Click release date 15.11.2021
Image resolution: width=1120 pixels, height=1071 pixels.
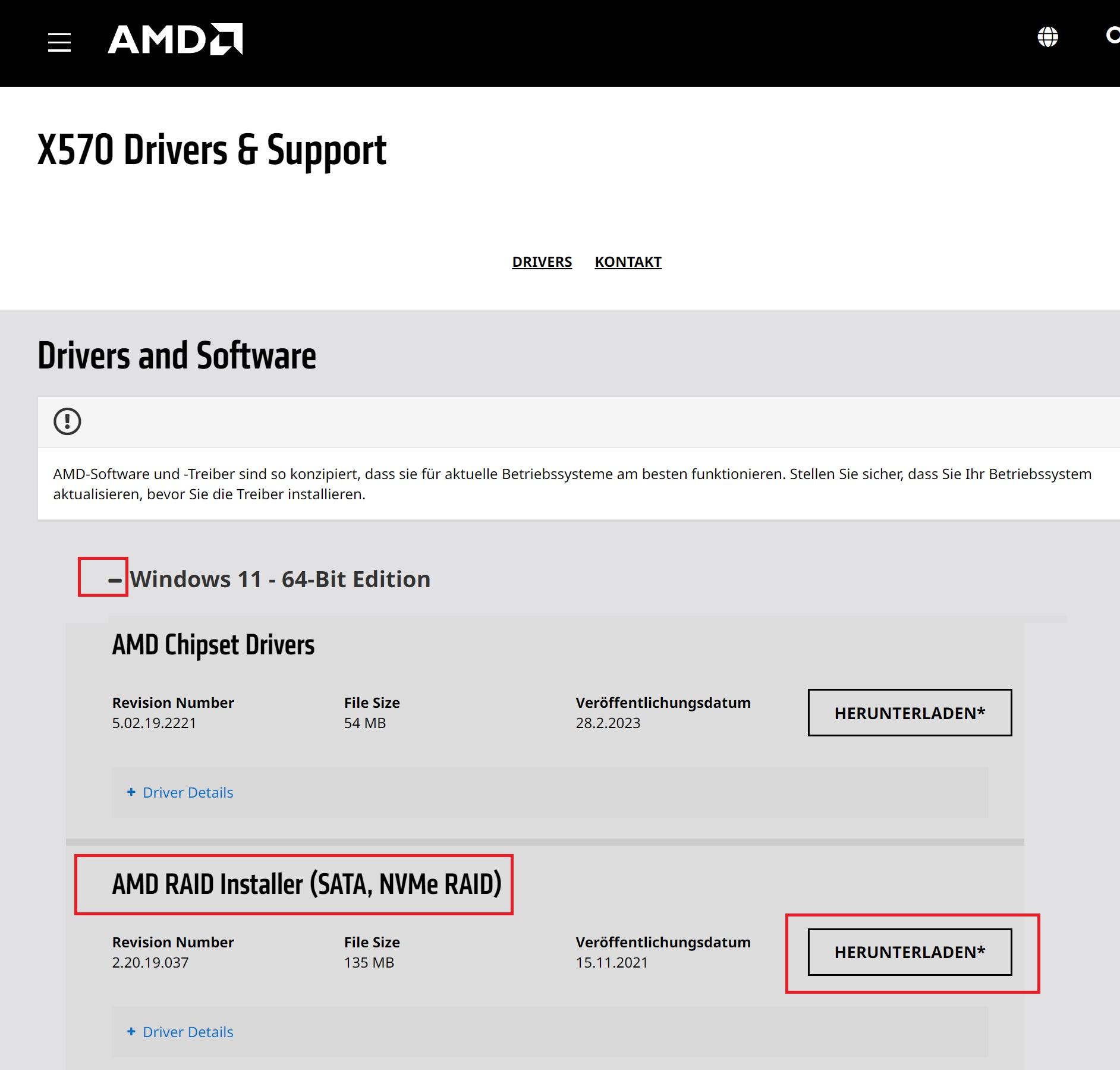pos(612,962)
